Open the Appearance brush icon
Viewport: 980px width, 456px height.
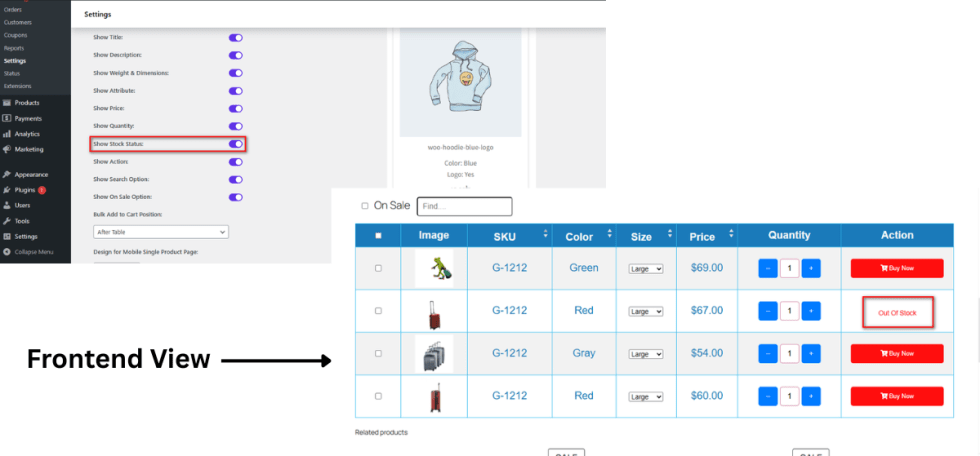(7, 174)
